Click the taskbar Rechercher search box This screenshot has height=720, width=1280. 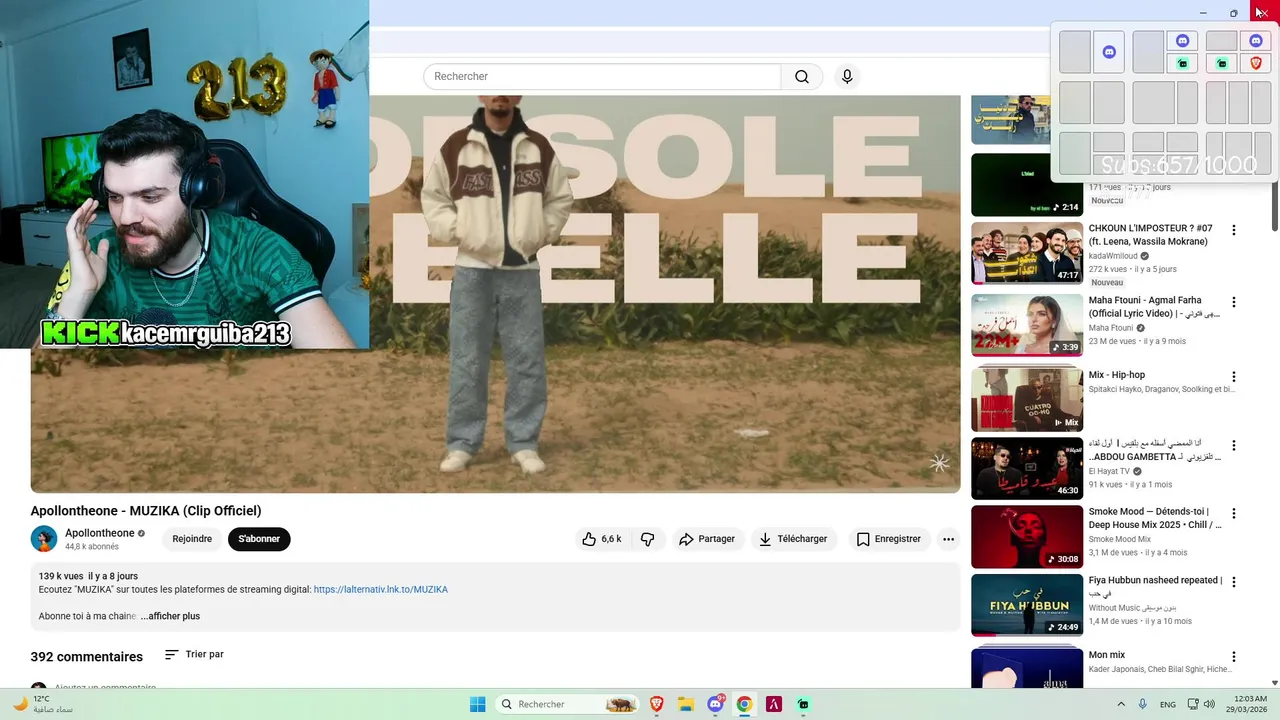[568, 704]
